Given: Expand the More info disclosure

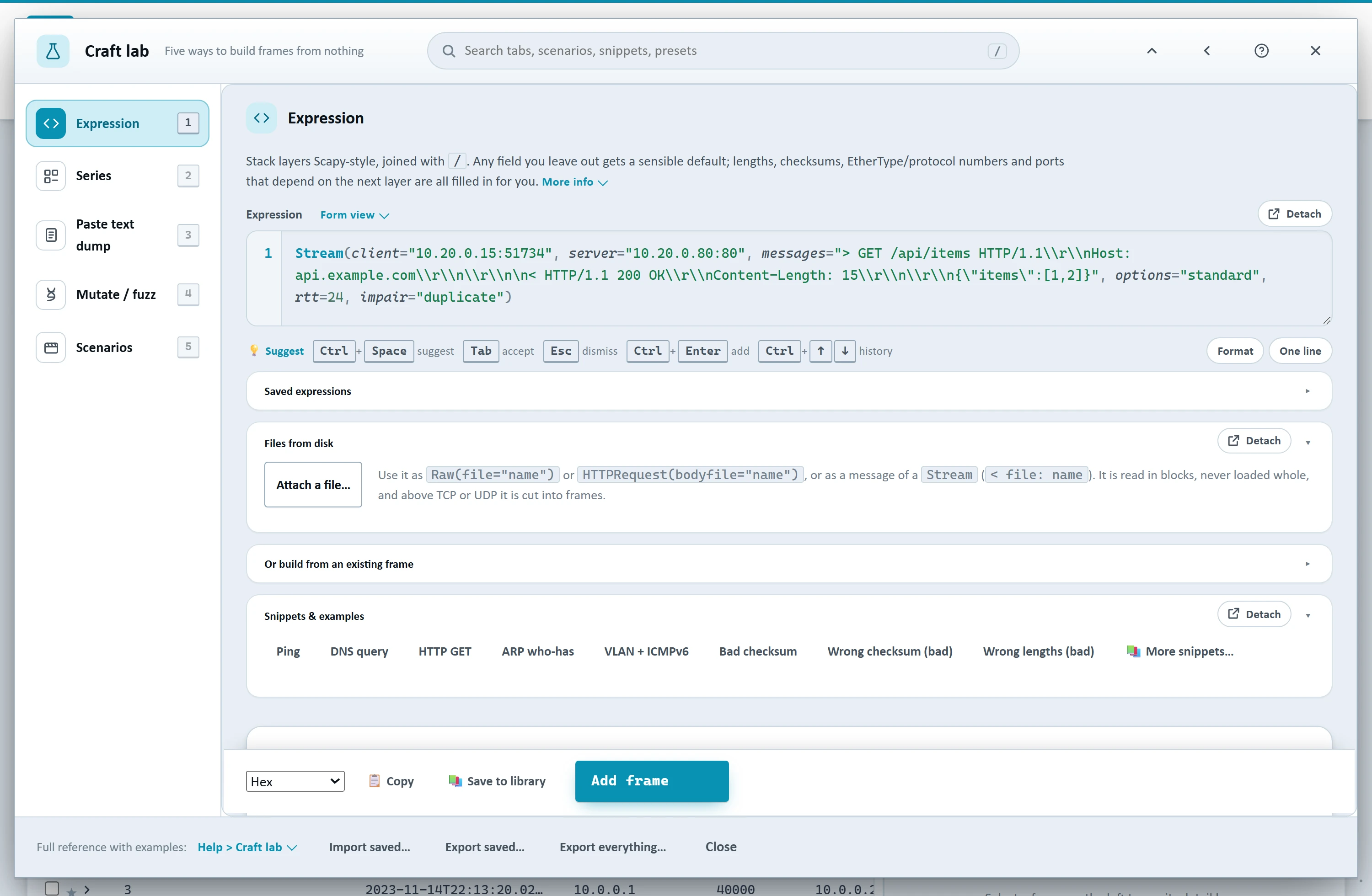Looking at the screenshot, I should coord(575,182).
